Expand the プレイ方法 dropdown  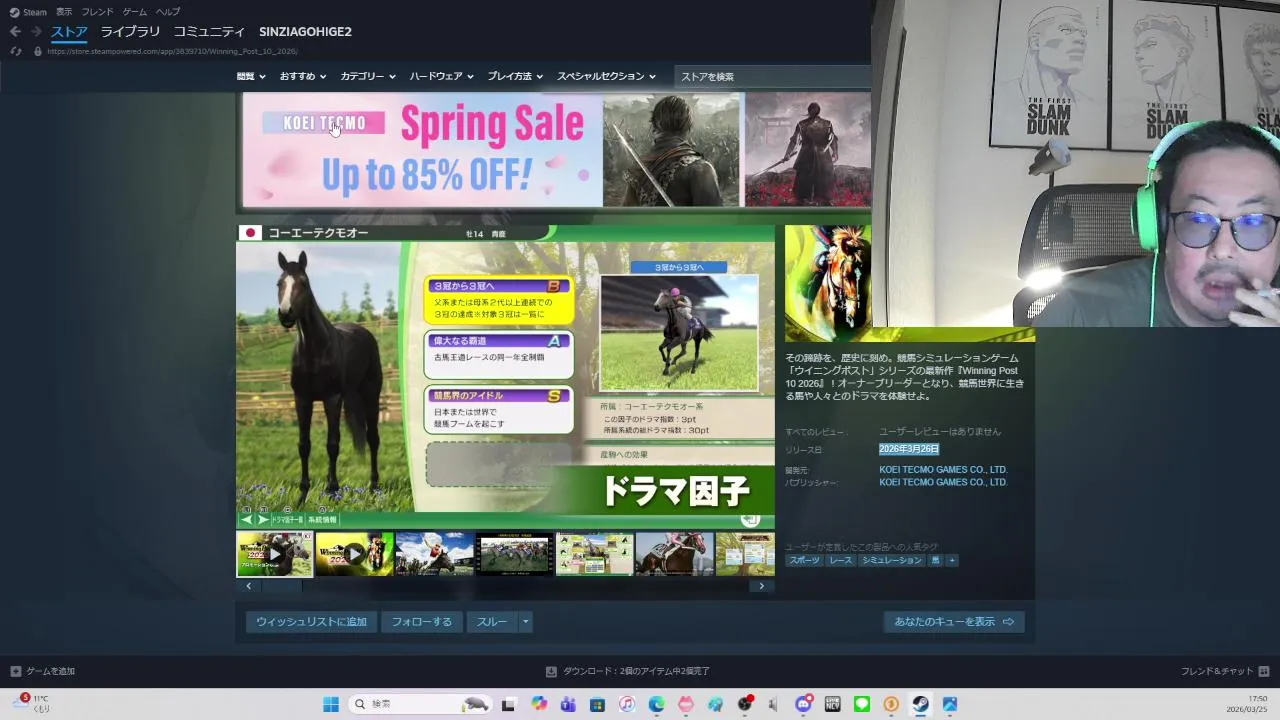515,76
